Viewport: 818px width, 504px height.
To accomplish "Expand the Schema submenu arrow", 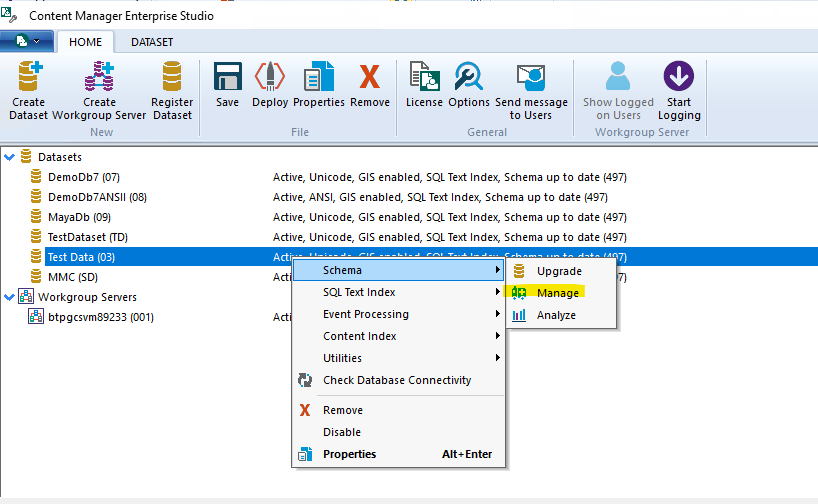I will 498,270.
